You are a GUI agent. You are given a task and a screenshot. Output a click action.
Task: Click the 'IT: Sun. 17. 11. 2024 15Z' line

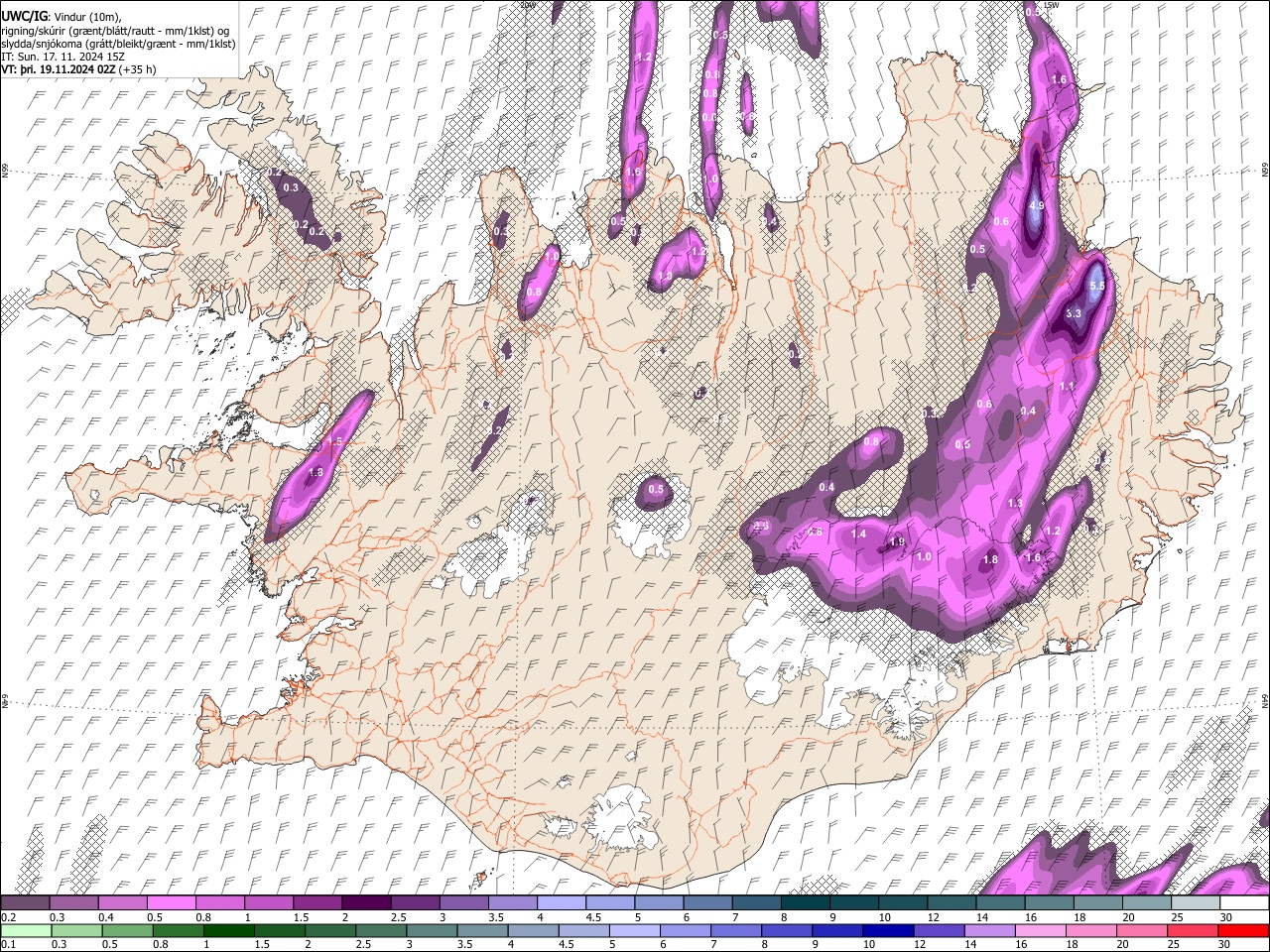tap(63, 58)
